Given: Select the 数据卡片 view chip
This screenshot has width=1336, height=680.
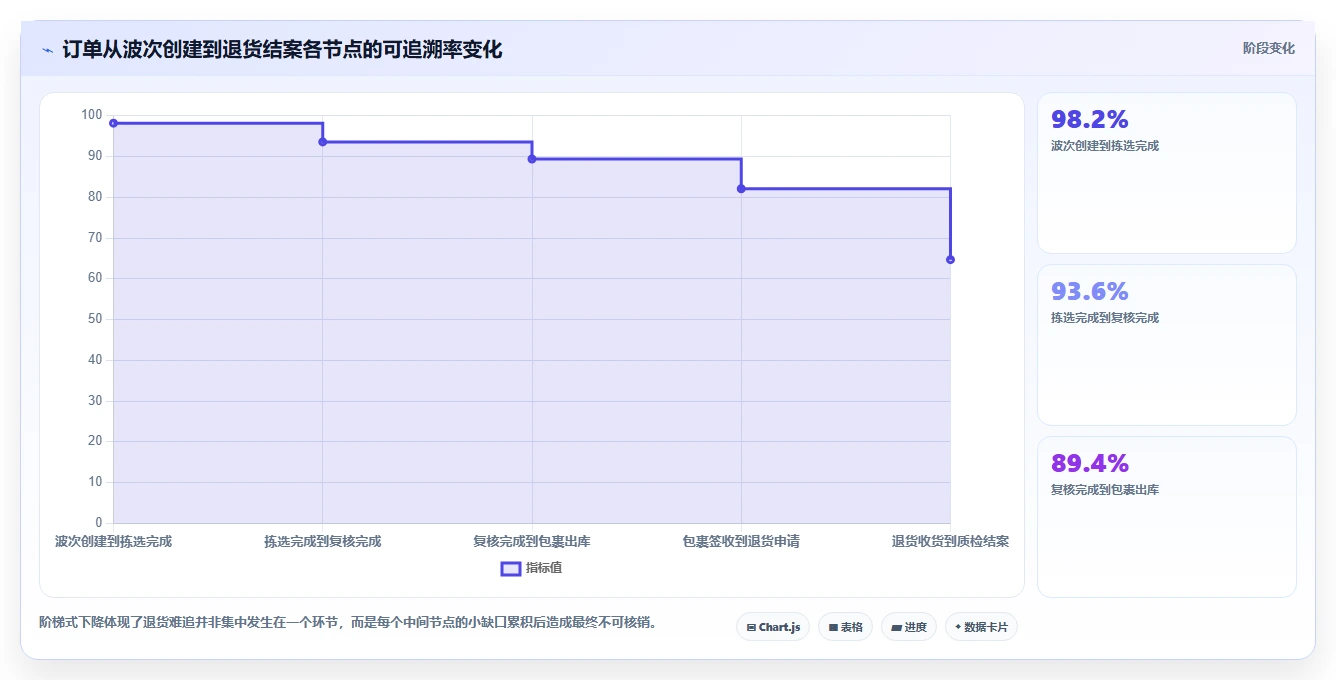Looking at the screenshot, I should coord(981,627).
